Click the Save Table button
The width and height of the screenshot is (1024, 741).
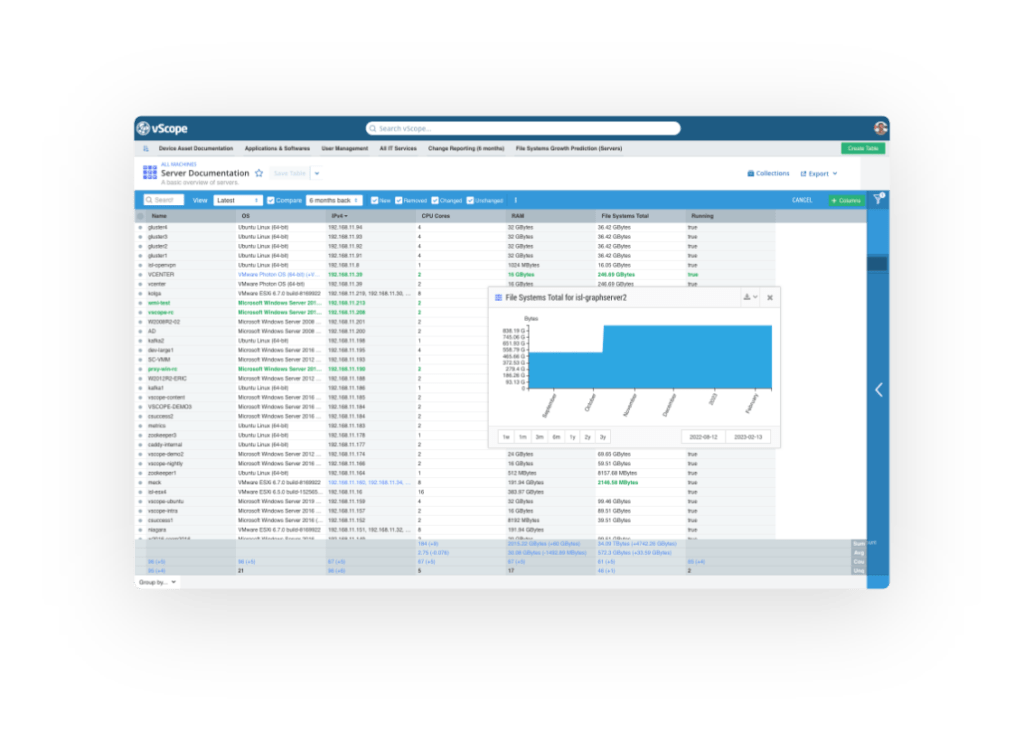coord(290,174)
